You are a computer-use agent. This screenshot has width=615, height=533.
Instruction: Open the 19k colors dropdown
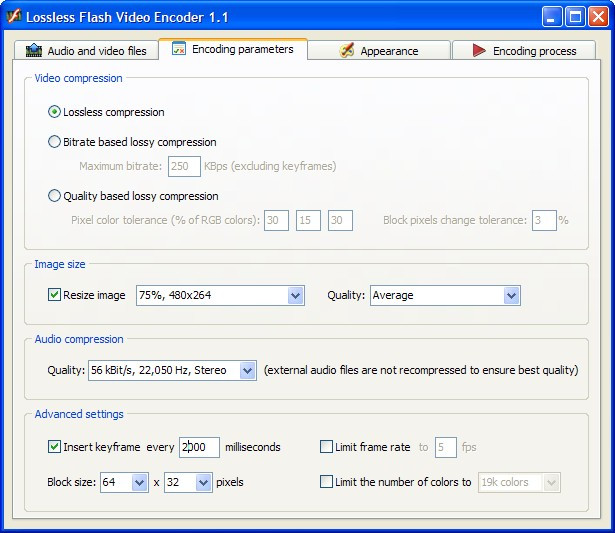pos(551,482)
